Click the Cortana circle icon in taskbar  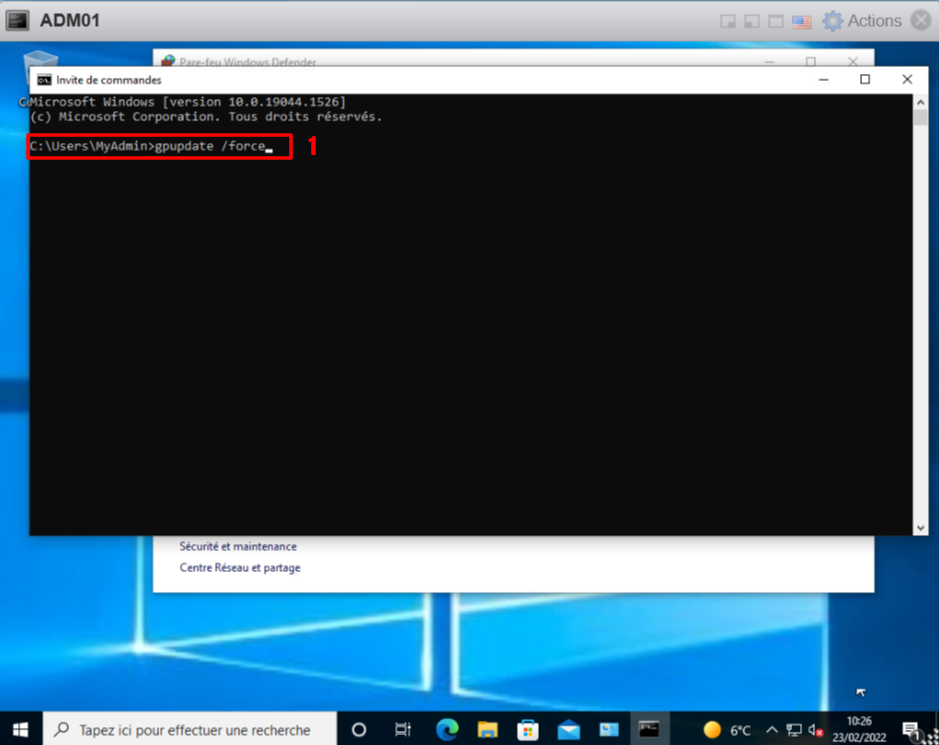point(359,729)
